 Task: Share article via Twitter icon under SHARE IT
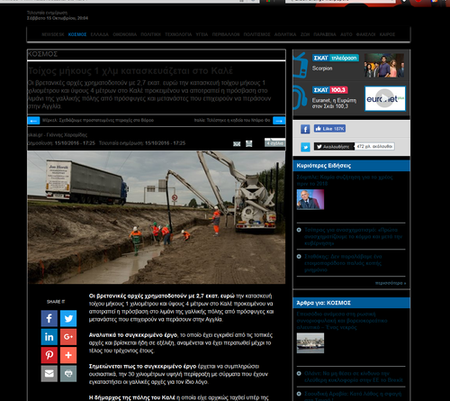click(68, 318)
